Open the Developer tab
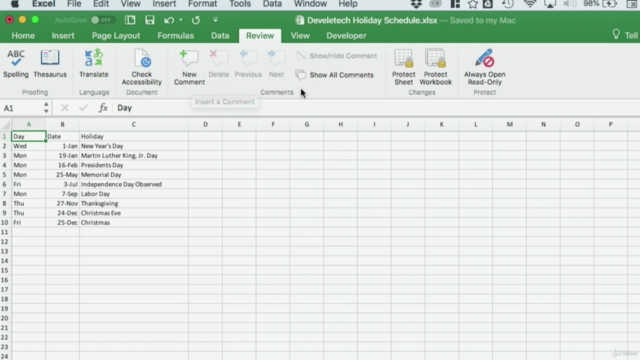 [346, 36]
